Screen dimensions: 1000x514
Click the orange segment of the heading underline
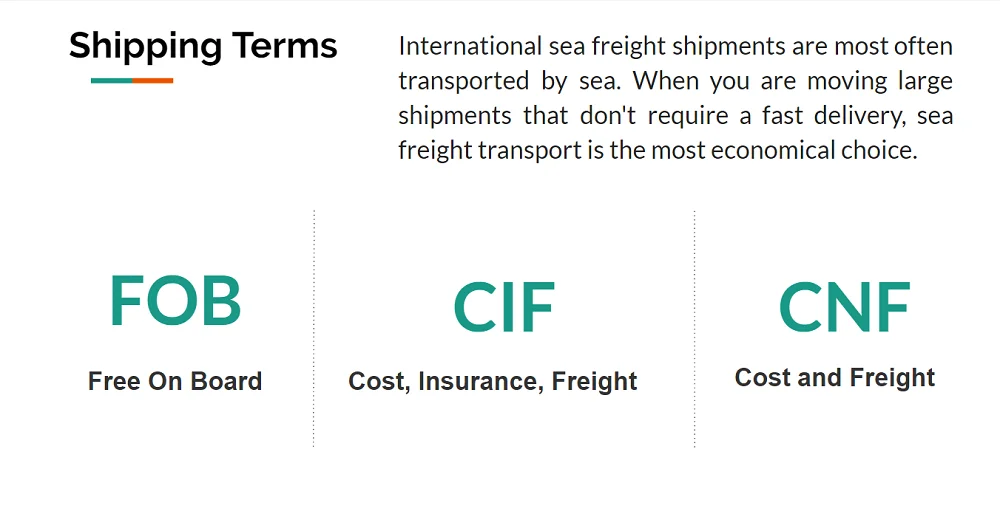[x=153, y=80]
